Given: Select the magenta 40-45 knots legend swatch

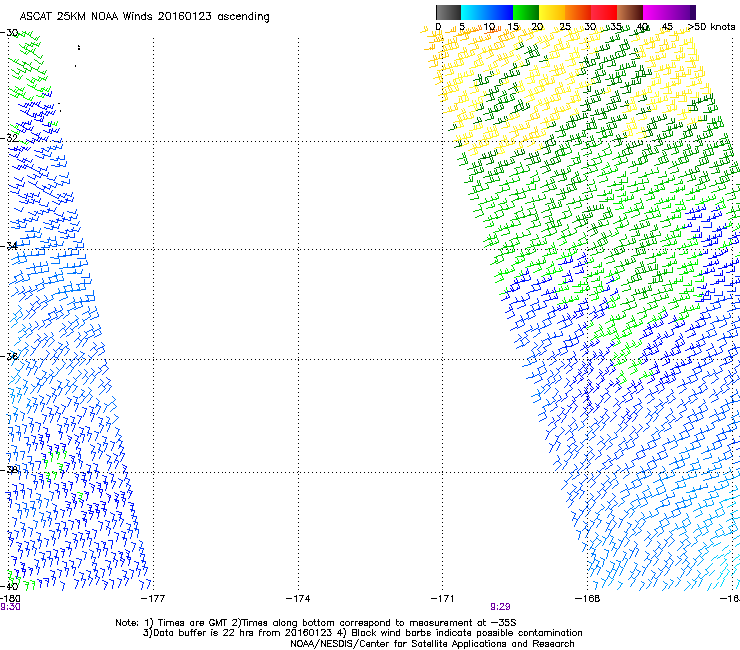Looking at the screenshot, I should [656, 12].
